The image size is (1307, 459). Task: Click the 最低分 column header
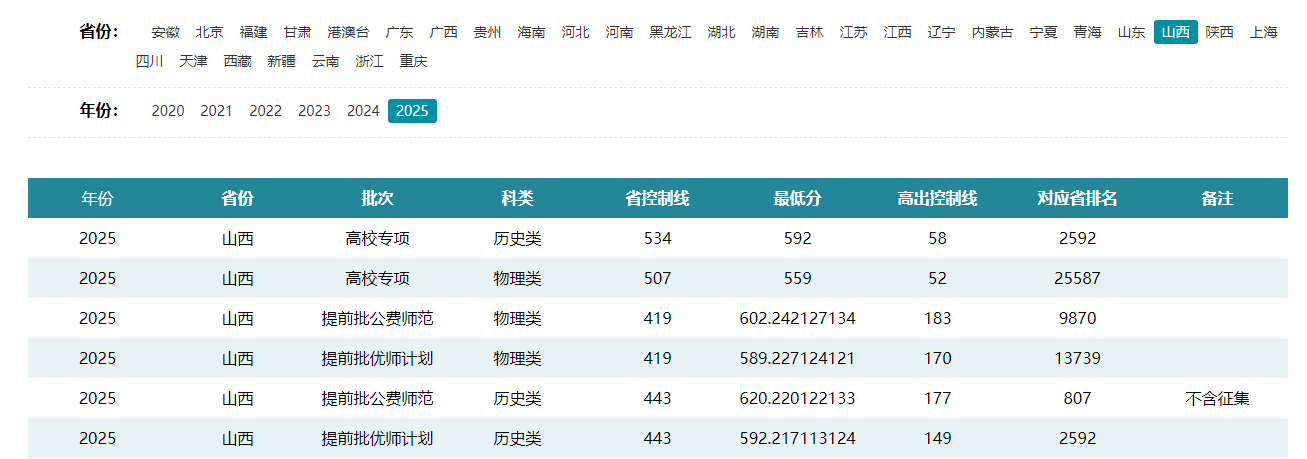tap(797, 198)
